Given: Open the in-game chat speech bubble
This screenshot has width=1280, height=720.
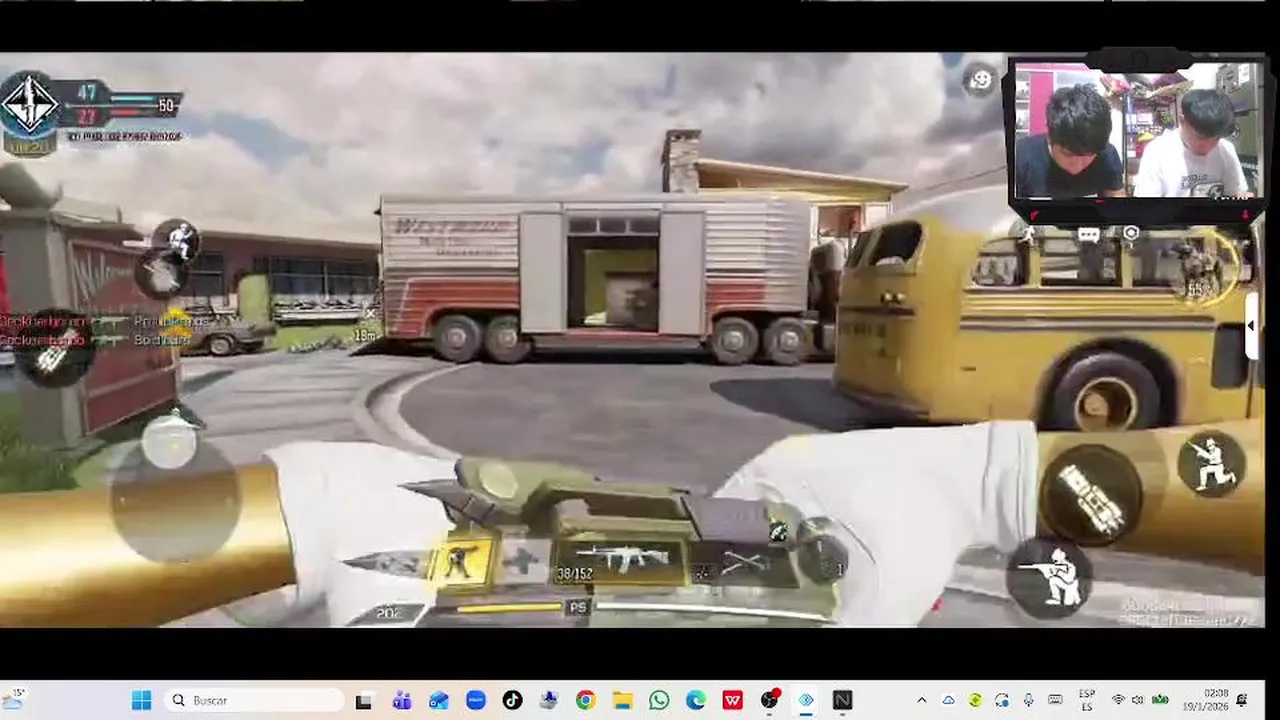Looking at the screenshot, I should pyautogui.click(x=1089, y=234).
